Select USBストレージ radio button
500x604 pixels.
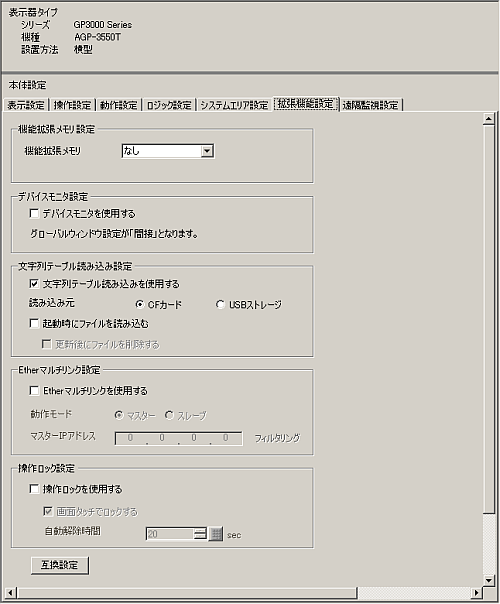pos(220,305)
